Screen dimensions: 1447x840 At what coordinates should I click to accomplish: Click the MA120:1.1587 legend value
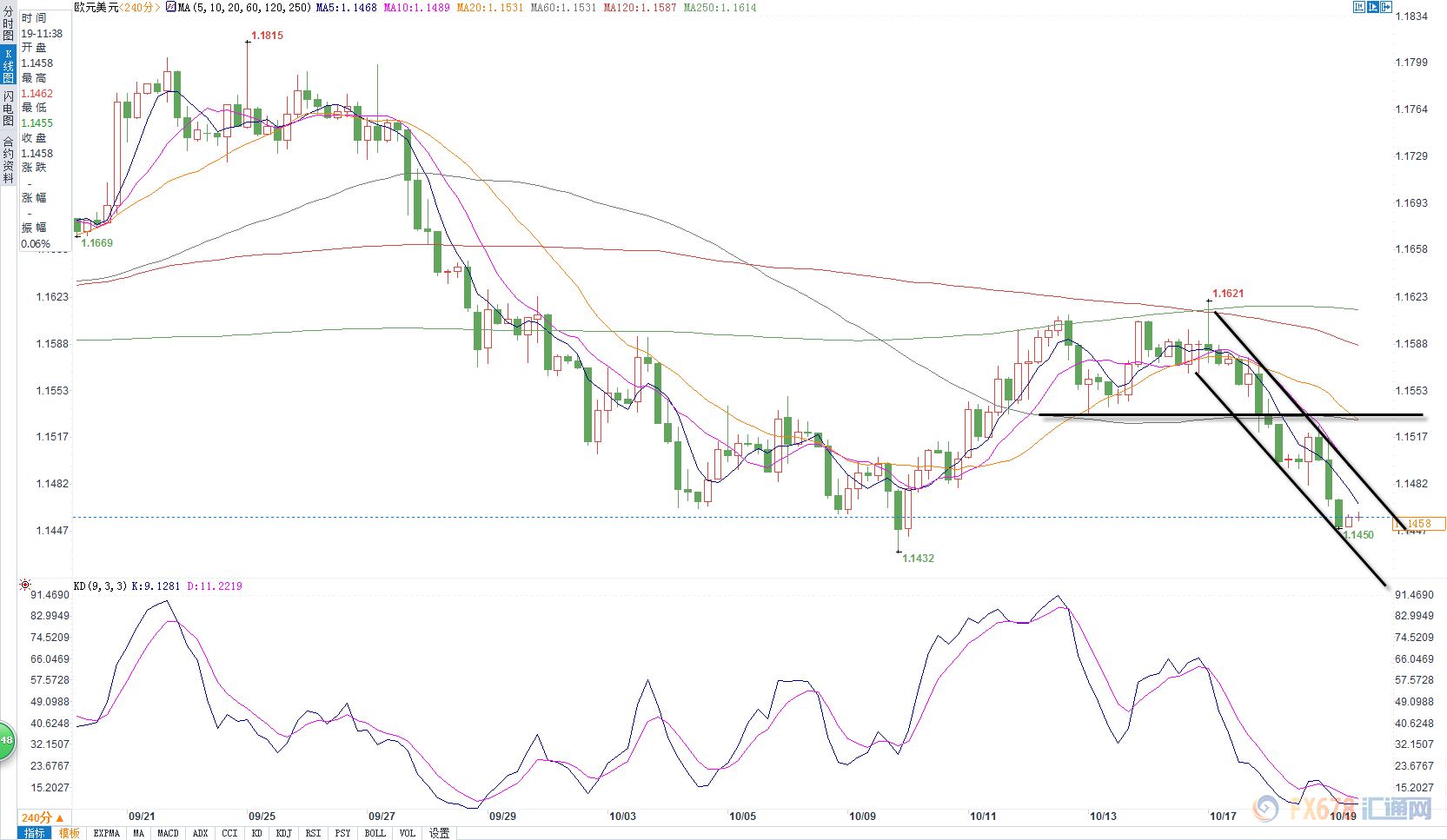pos(640,7)
